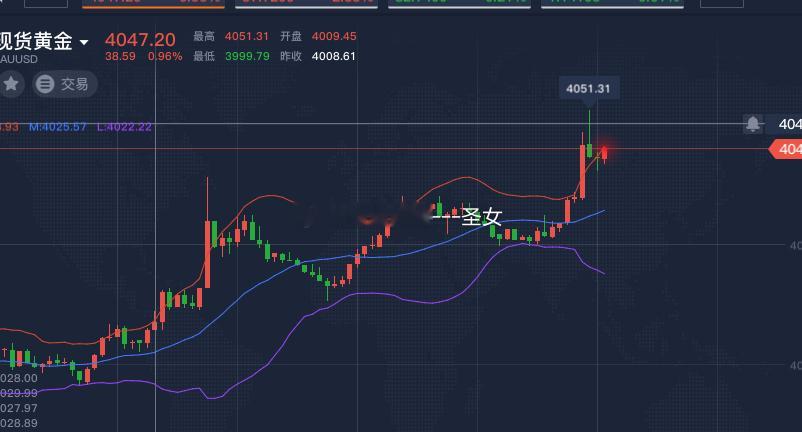Click the red current price tag on the axis

[x=786, y=149]
